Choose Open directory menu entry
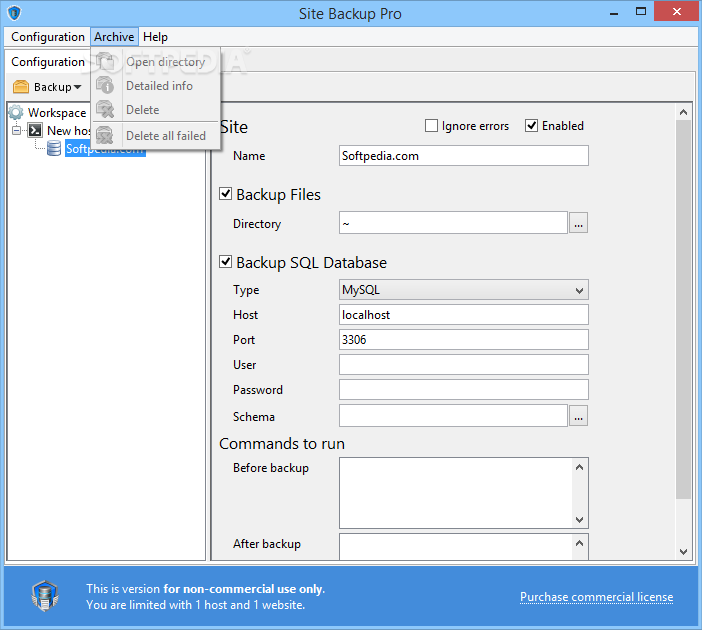Viewport: 702px width, 630px height. [155, 61]
